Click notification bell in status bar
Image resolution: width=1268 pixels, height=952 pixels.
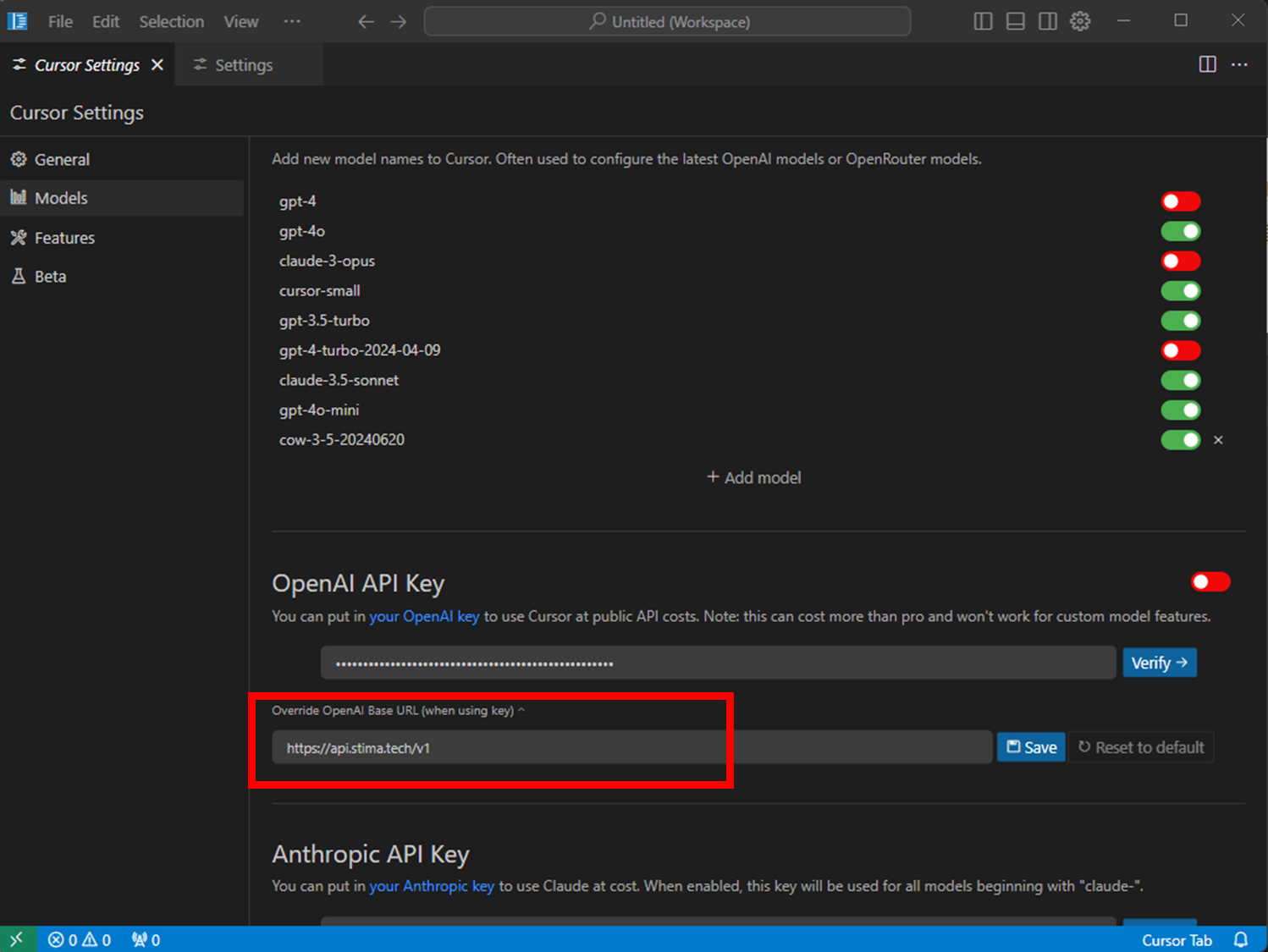(x=1241, y=939)
